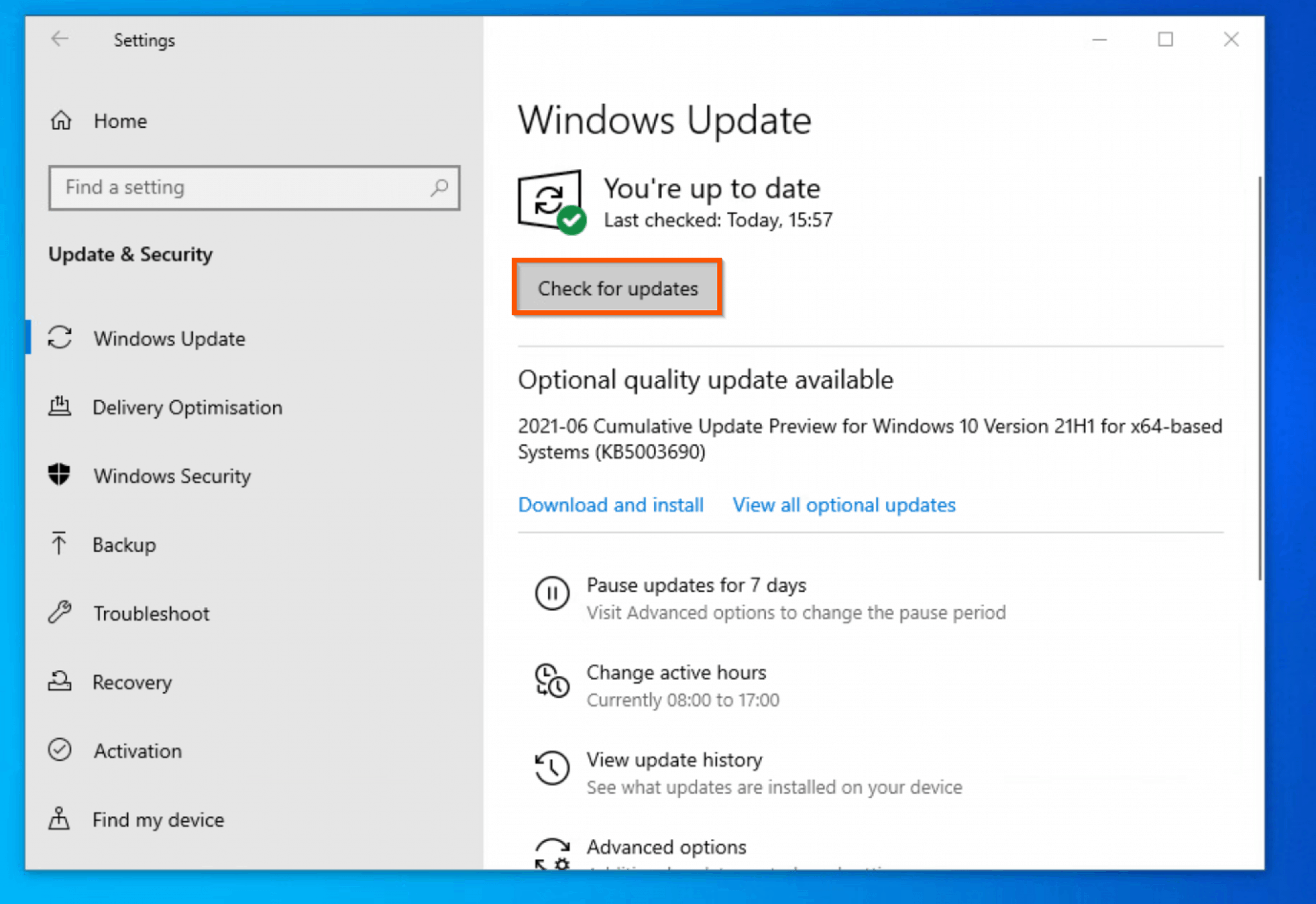The width and height of the screenshot is (1316, 904).
Task: Click the View update history icon
Action: (551, 768)
